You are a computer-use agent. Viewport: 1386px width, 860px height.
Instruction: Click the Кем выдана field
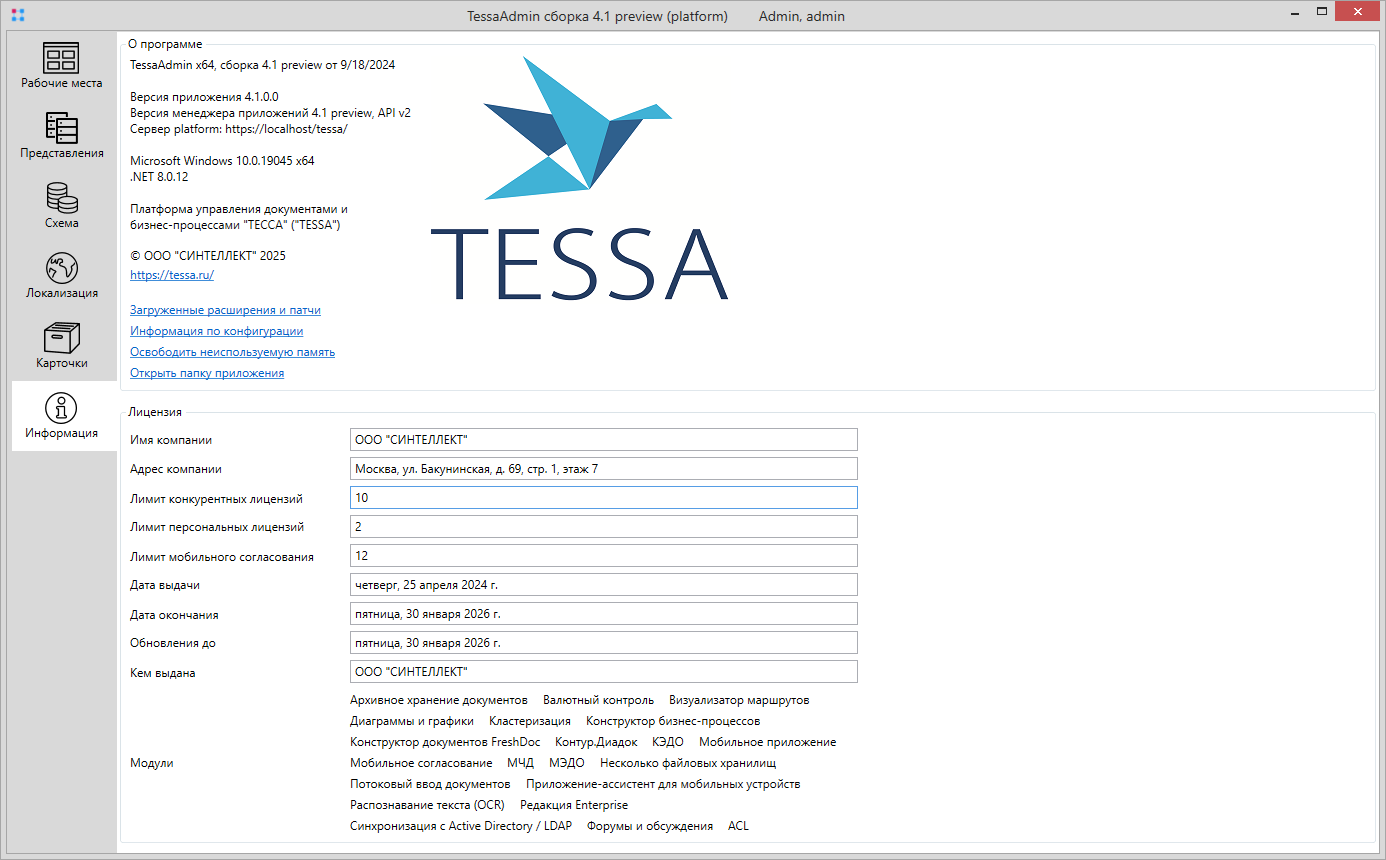tap(603, 672)
